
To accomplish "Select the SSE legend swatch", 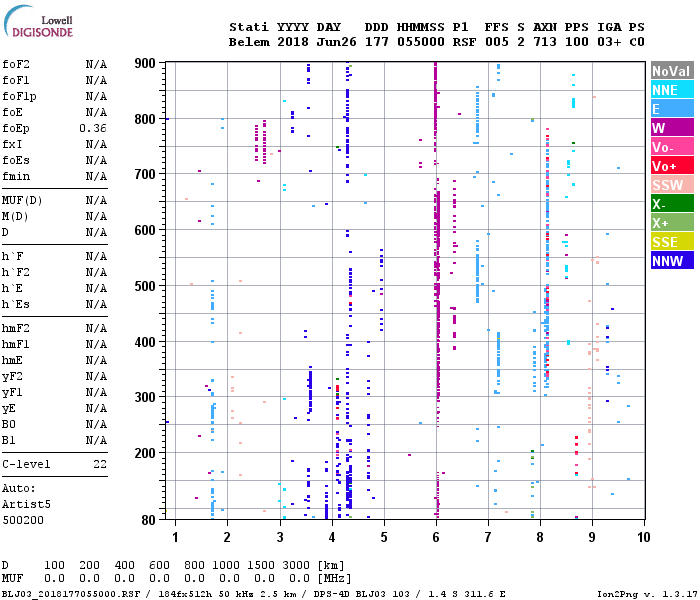I will [672, 242].
